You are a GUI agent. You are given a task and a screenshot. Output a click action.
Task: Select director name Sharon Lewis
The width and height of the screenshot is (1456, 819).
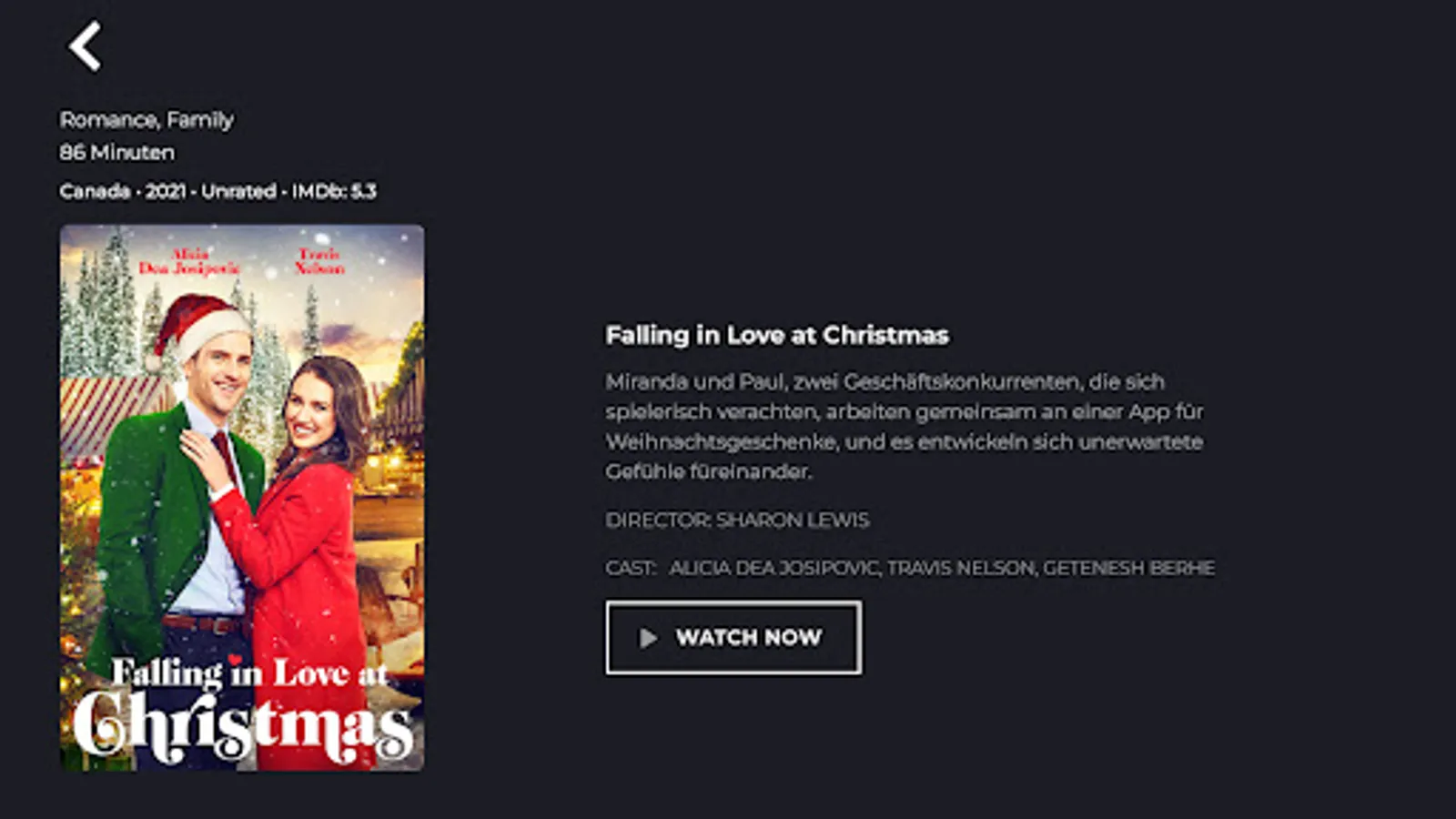pos(793,520)
